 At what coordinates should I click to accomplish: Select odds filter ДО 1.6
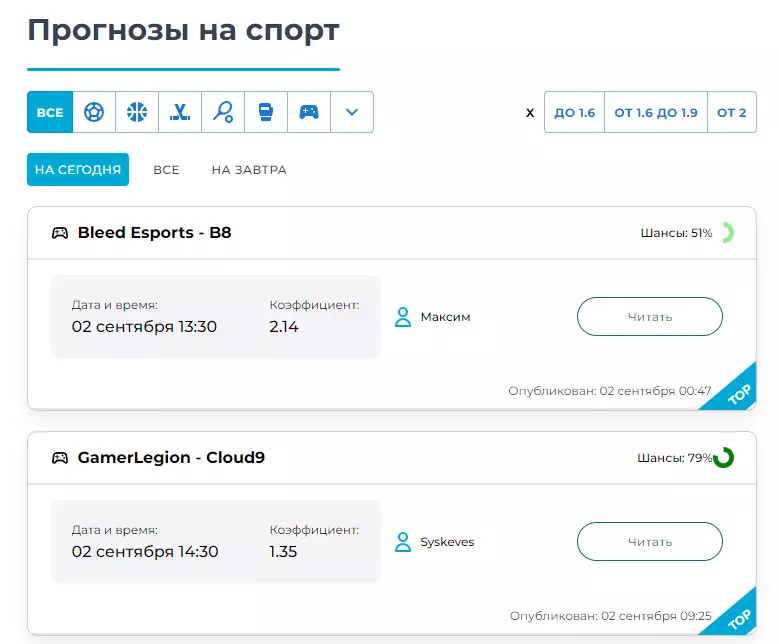574,112
